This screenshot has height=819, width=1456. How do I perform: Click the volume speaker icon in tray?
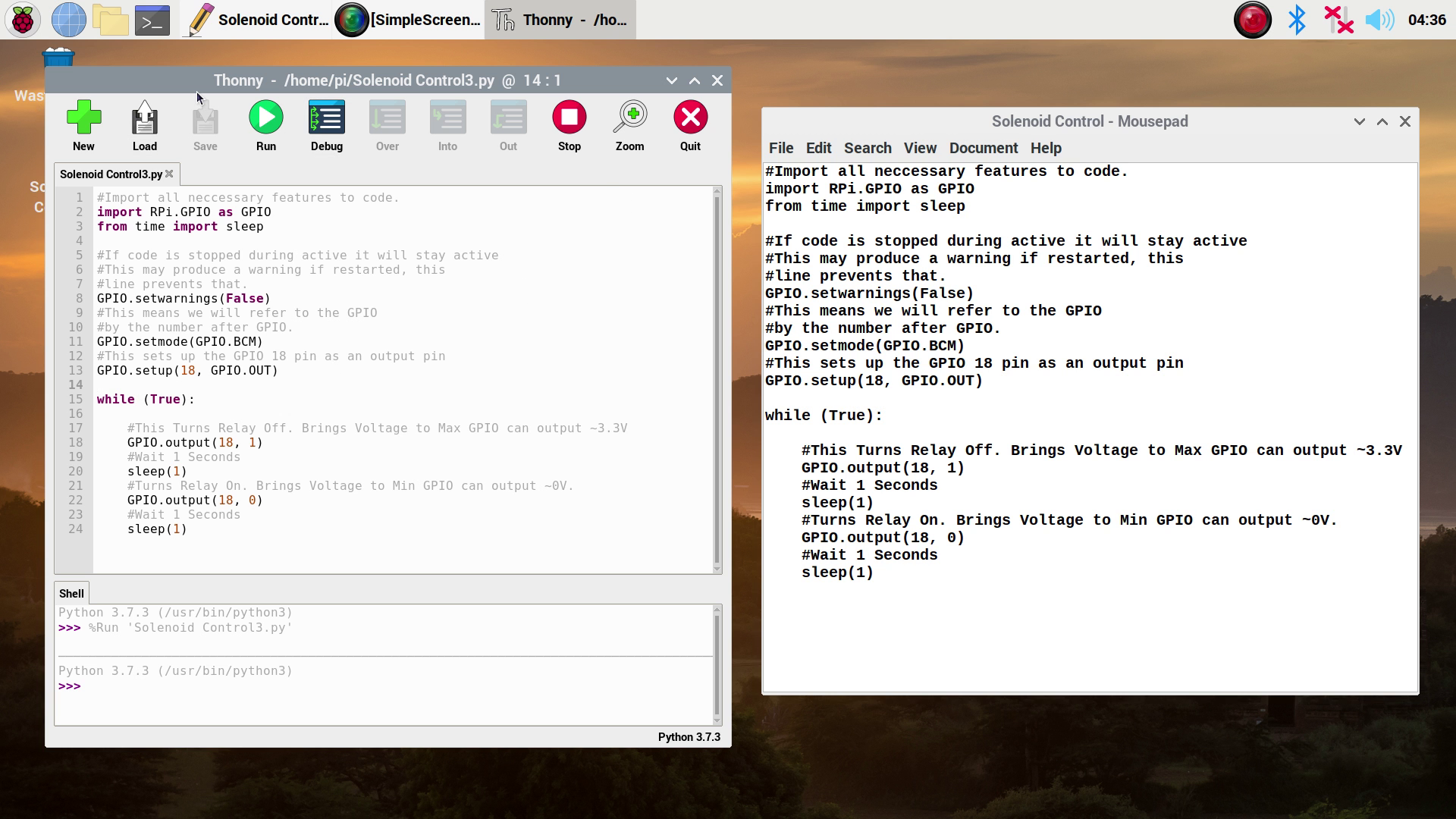pyautogui.click(x=1379, y=20)
